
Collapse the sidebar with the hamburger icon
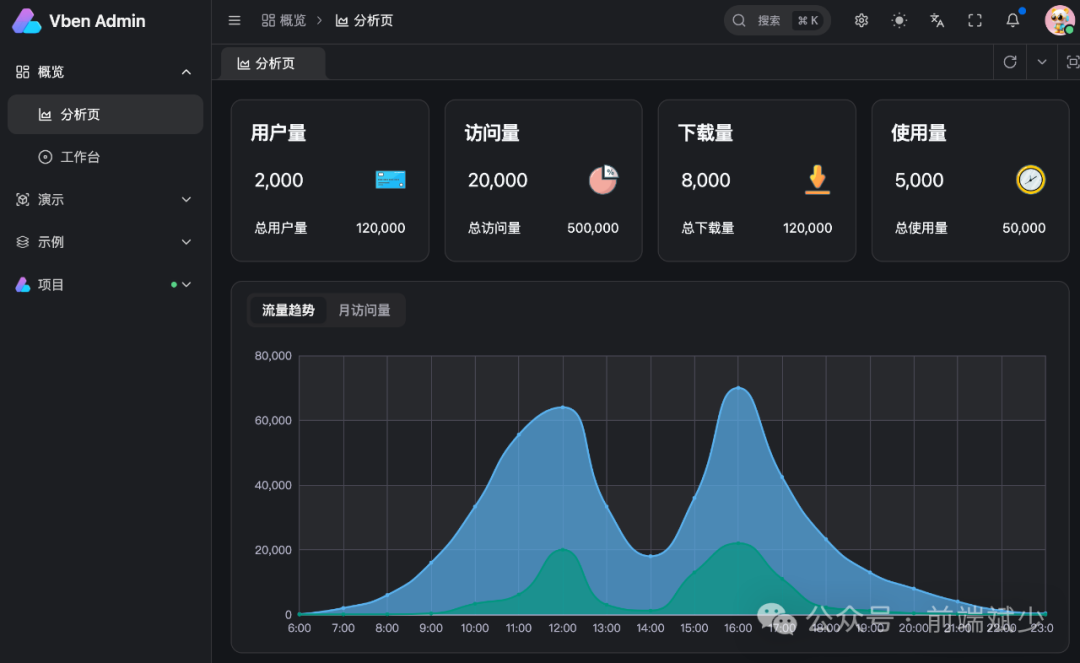[234, 20]
